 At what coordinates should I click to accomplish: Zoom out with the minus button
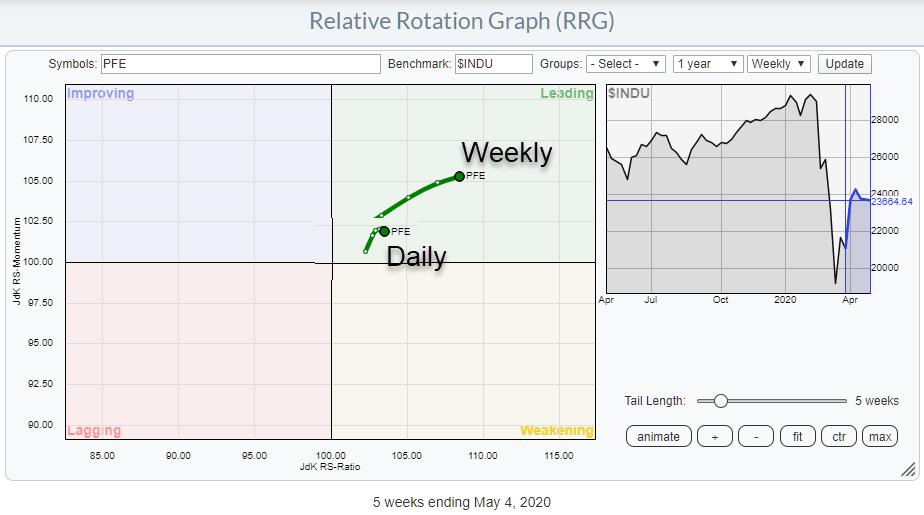point(756,436)
